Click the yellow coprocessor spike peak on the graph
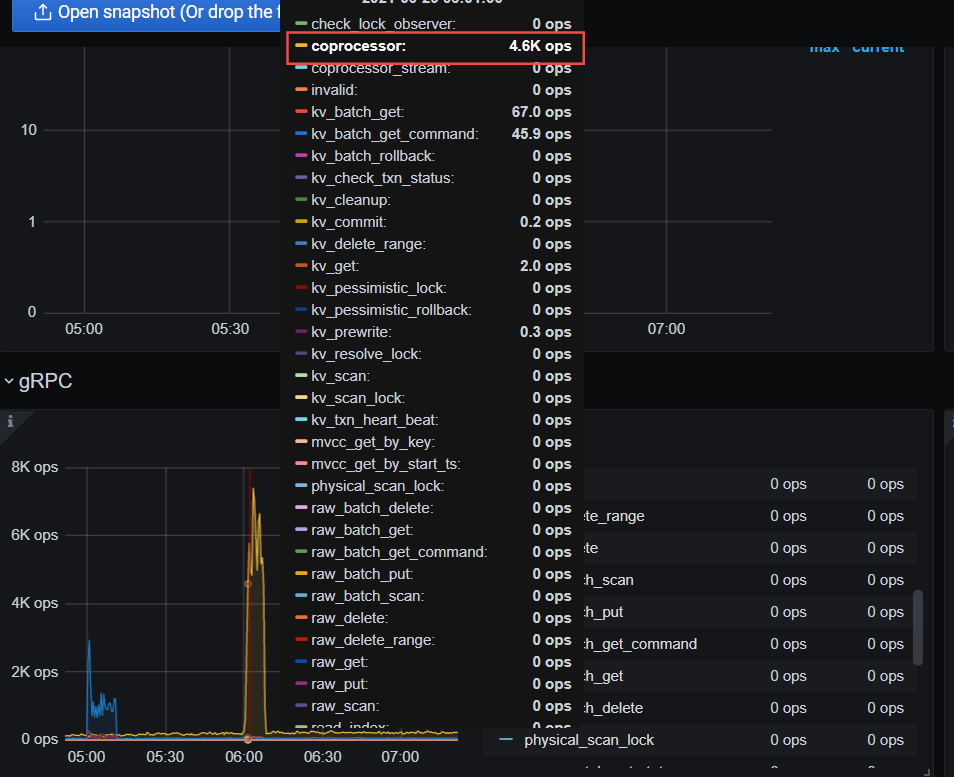 [254, 492]
